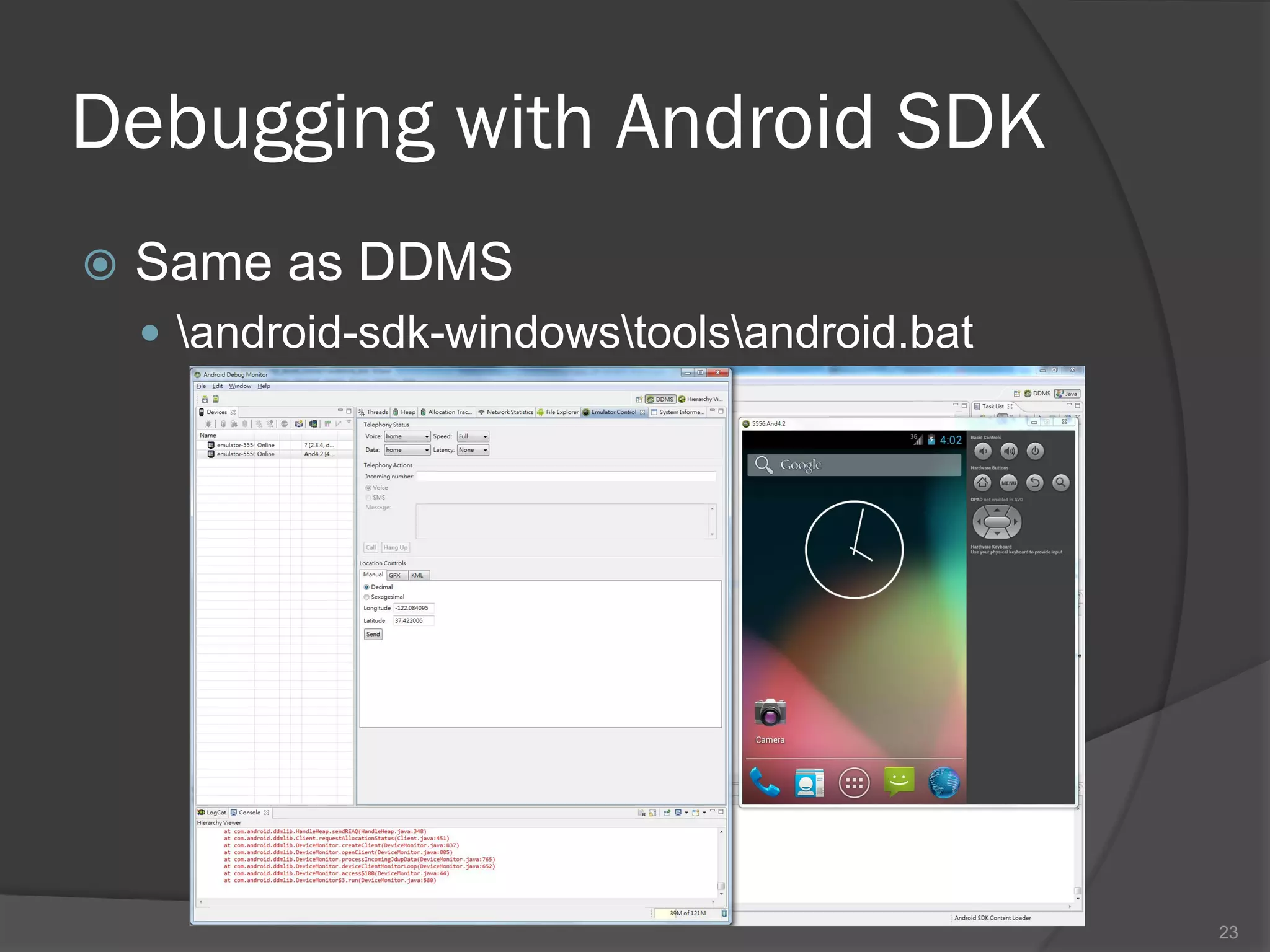Image resolution: width=1270 pixels, height=952 pixels.
Task: Click the Display Selected Console icon
Action: pyautogui.click(x=678, y=813)
